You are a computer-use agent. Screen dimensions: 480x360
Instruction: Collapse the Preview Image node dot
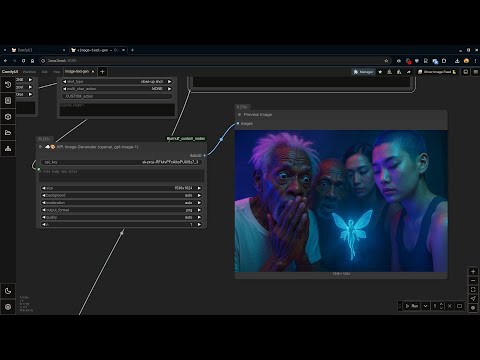[x=239, y=114]
